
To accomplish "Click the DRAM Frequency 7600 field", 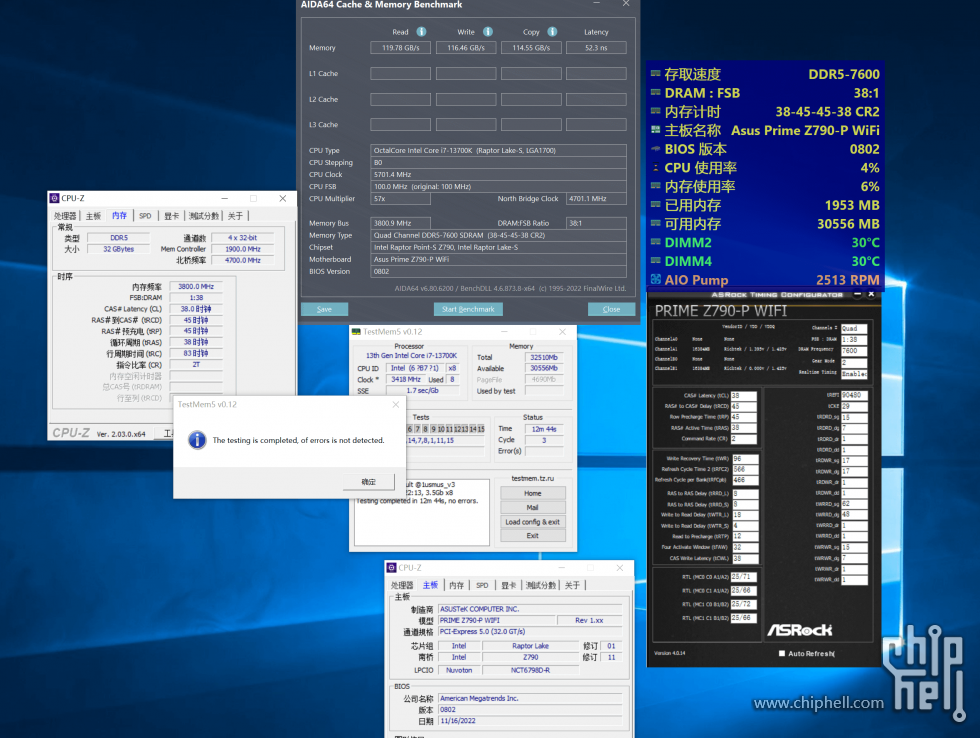I will (854, 351).
